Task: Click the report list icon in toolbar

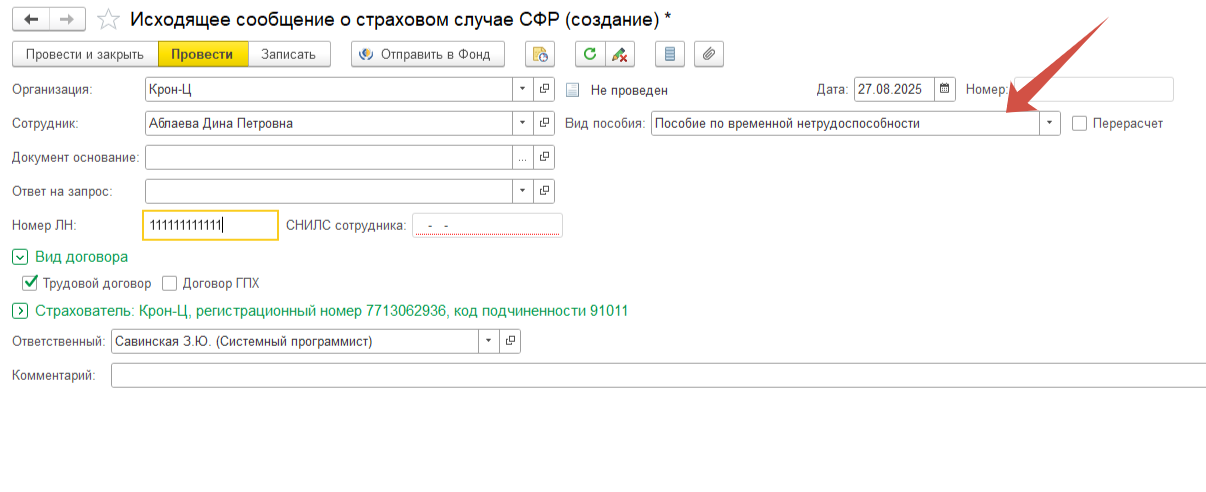Action: pyautogui.click(x=670, y=54)
